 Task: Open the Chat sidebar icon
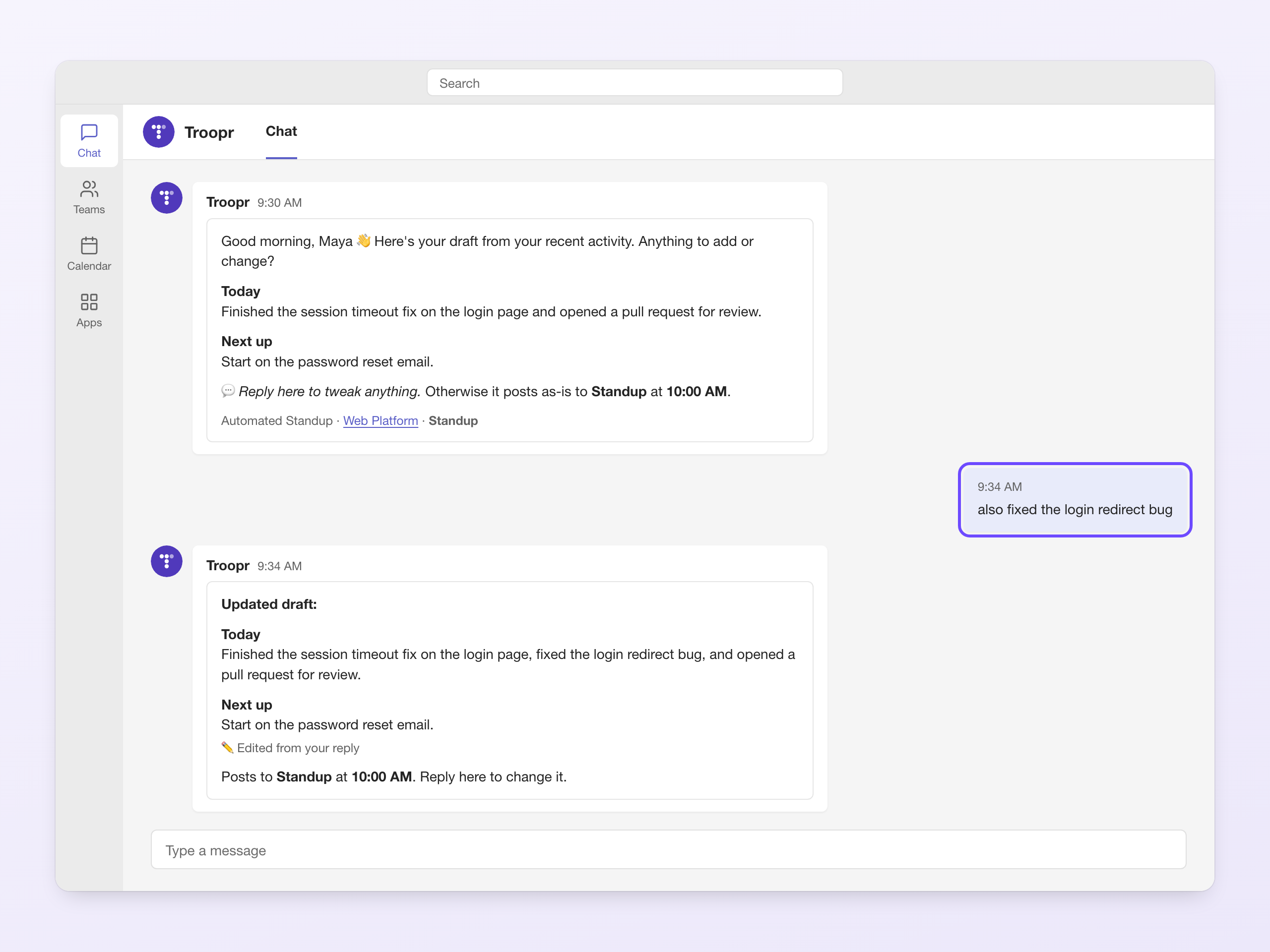[x=89, y=141]
